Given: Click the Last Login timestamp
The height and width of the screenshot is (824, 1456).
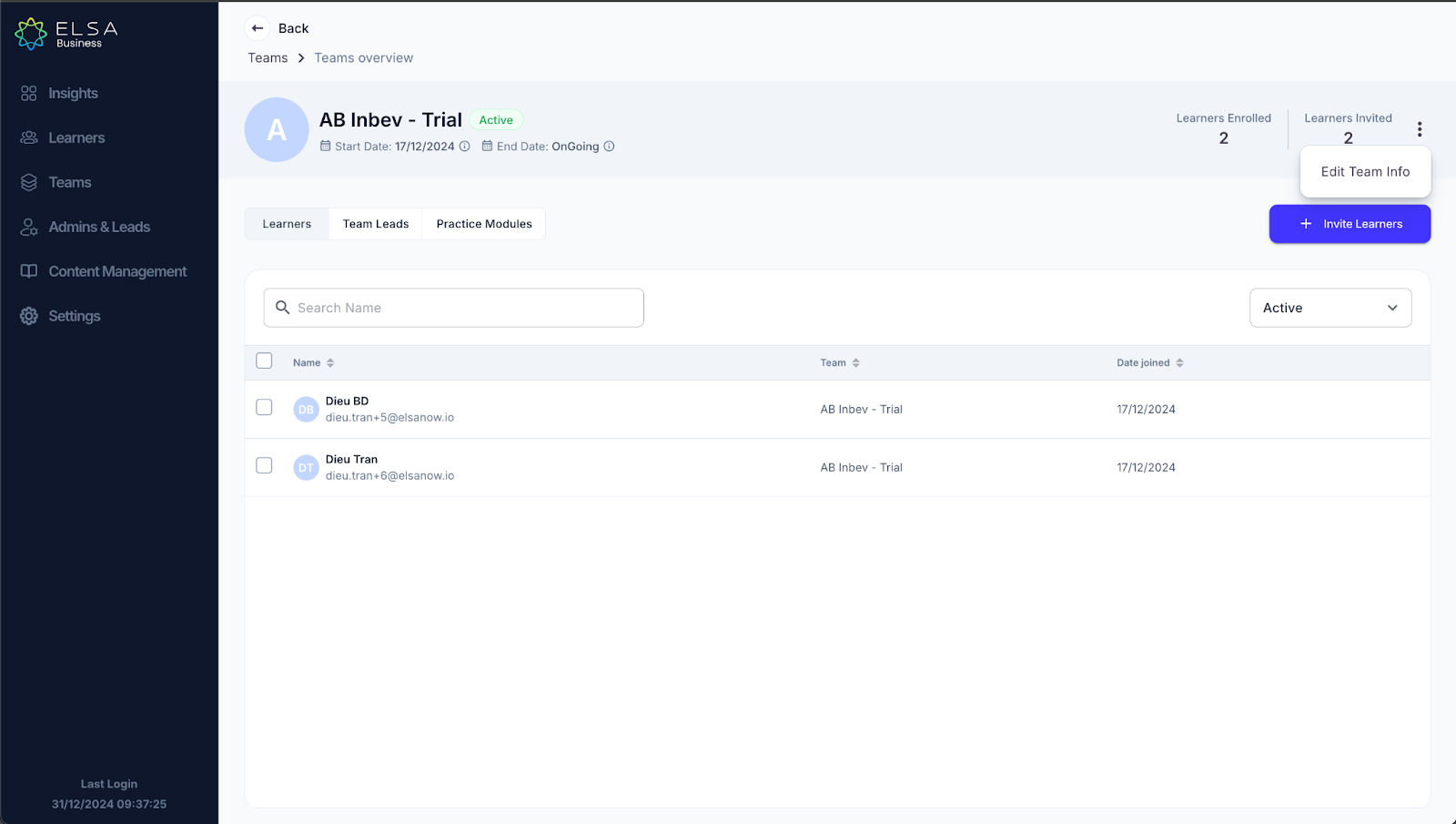Looking at the screenshot, I should pyautogui.click(x=109, y=804).
